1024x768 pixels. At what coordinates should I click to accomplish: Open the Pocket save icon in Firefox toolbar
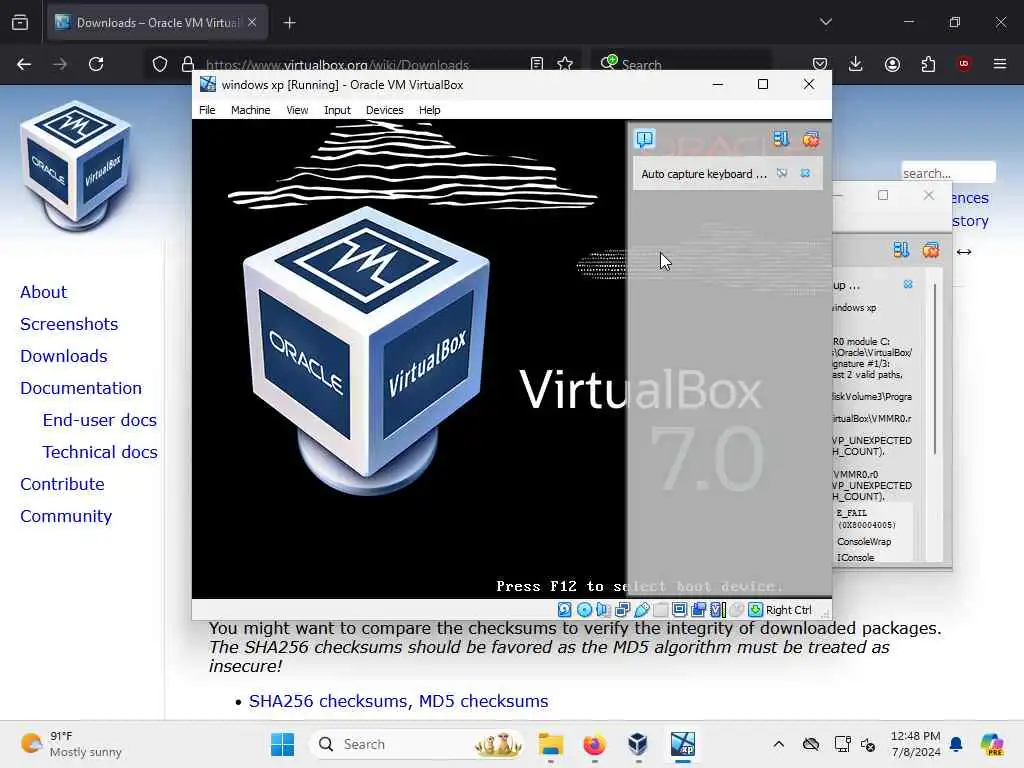point(820,64)
